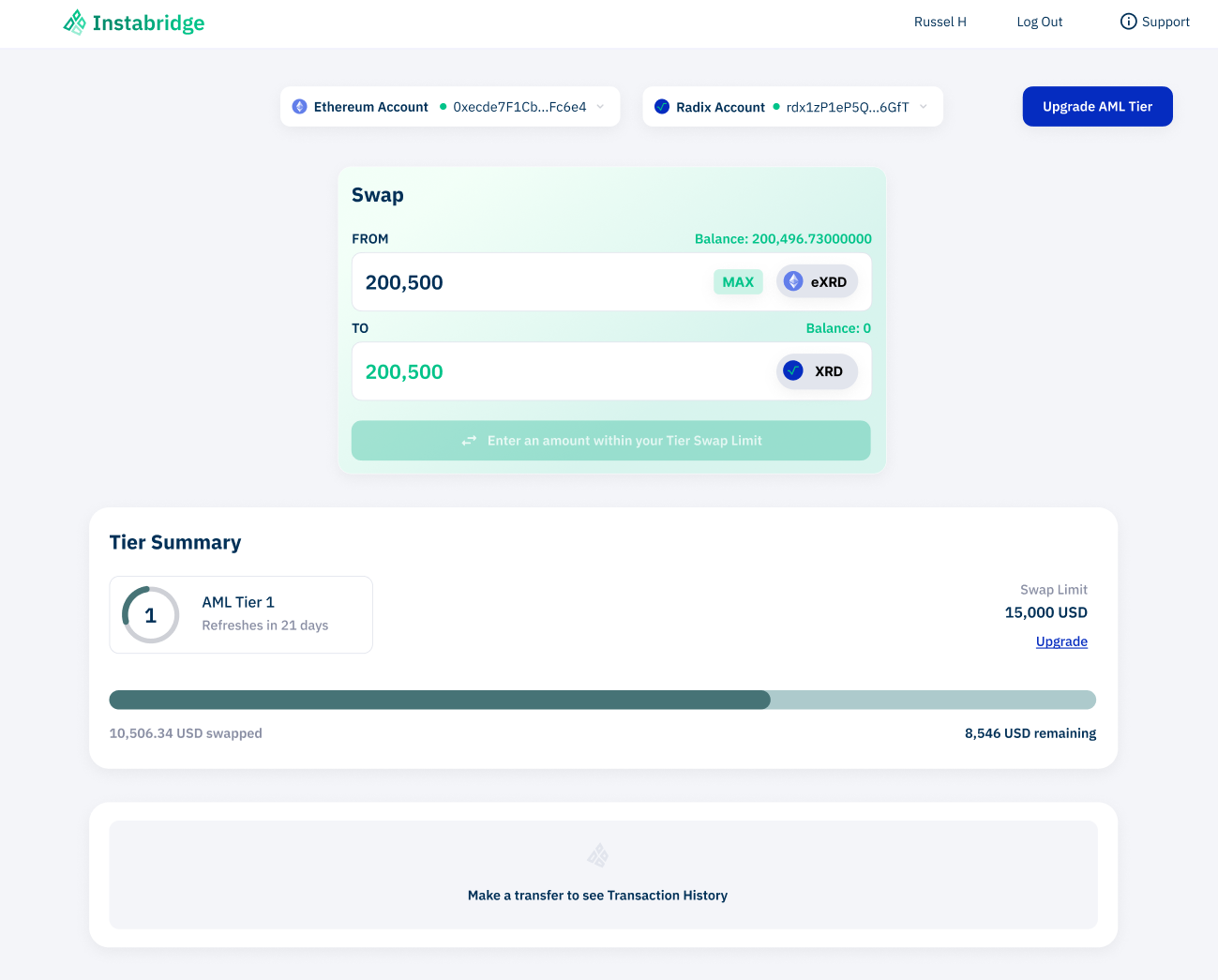
Task: Click Enter an amount within Tier Swap Limit button
Action: tap(611, 441)
